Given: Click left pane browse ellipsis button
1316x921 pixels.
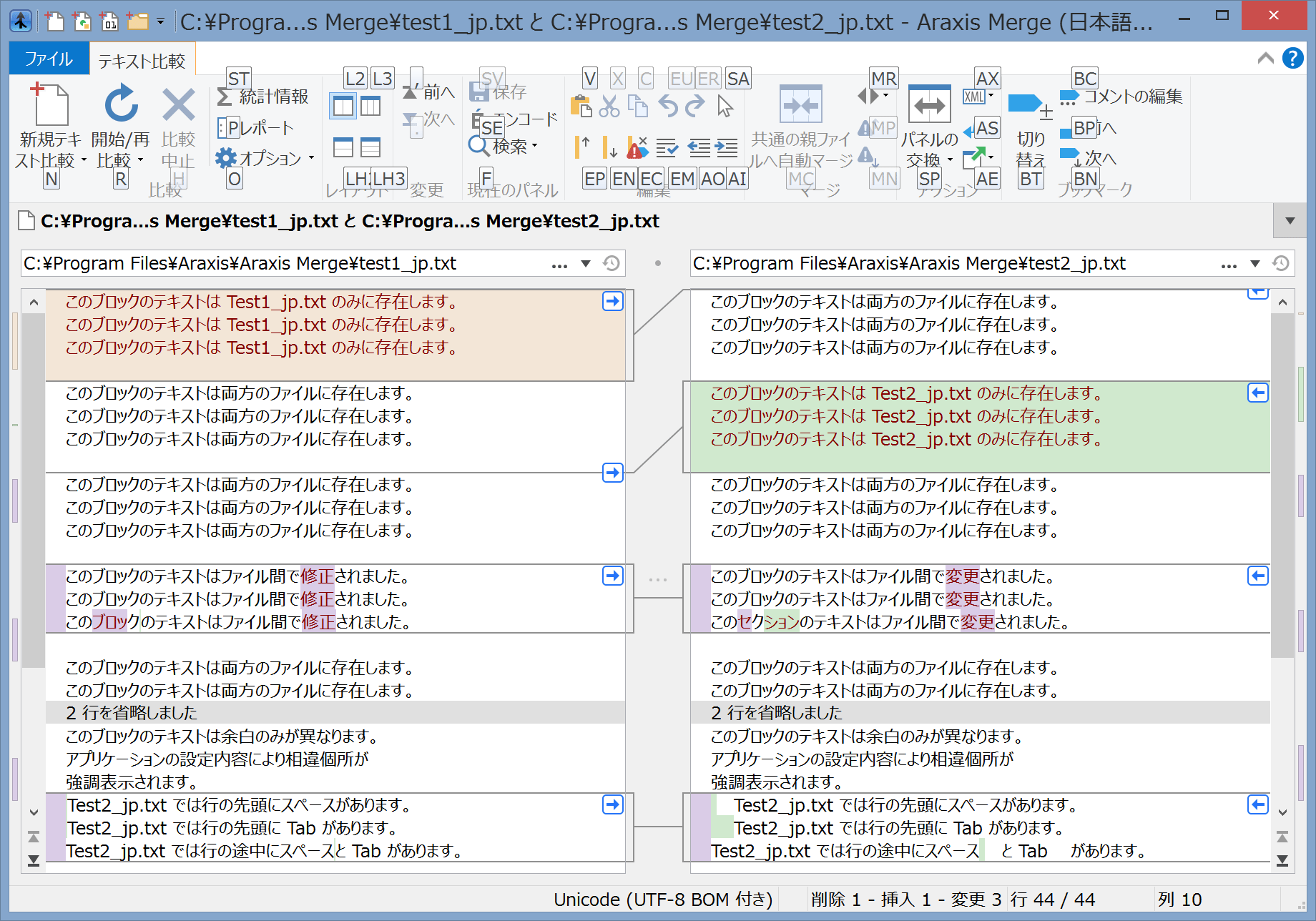Looking at the screenshot, I should click(559, 265).
